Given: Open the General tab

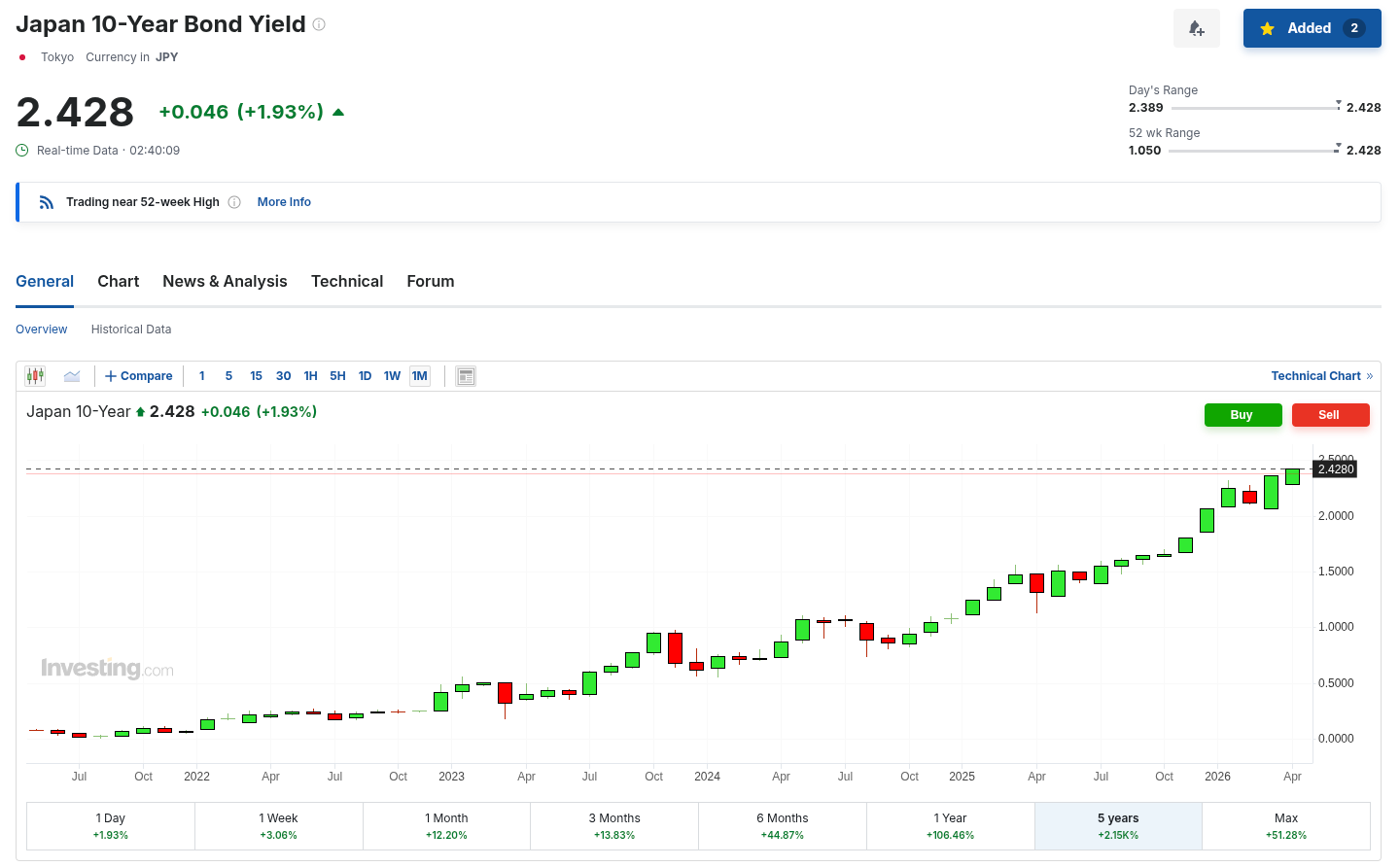Looking at the screenshot, I should click(45, 281).
